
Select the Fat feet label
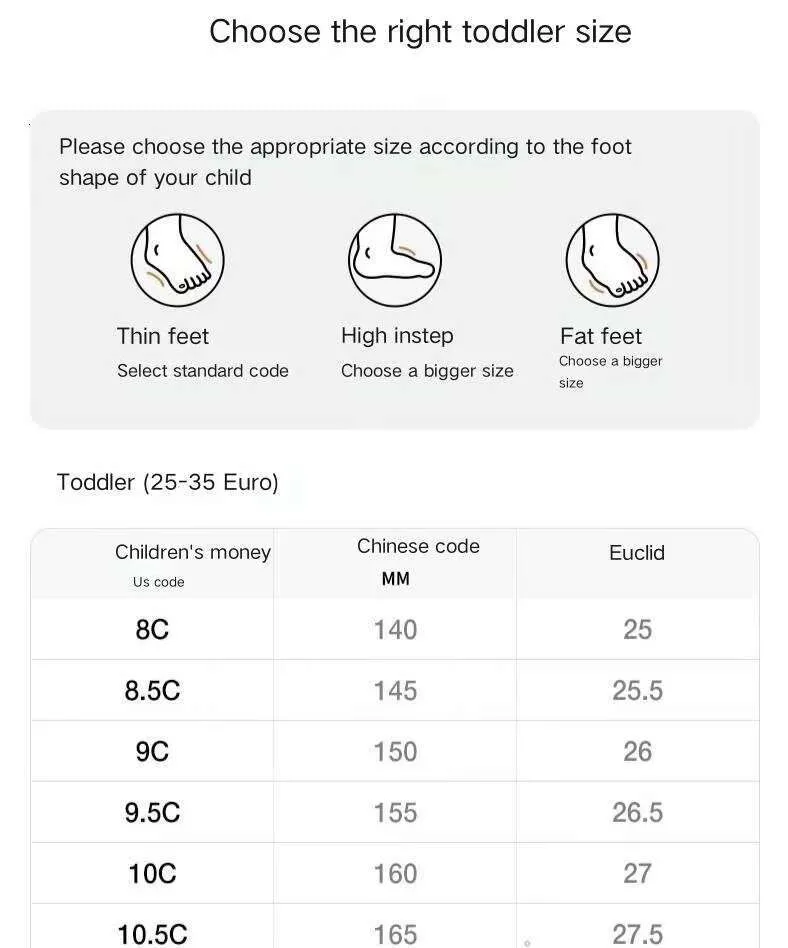pos(601,336)
